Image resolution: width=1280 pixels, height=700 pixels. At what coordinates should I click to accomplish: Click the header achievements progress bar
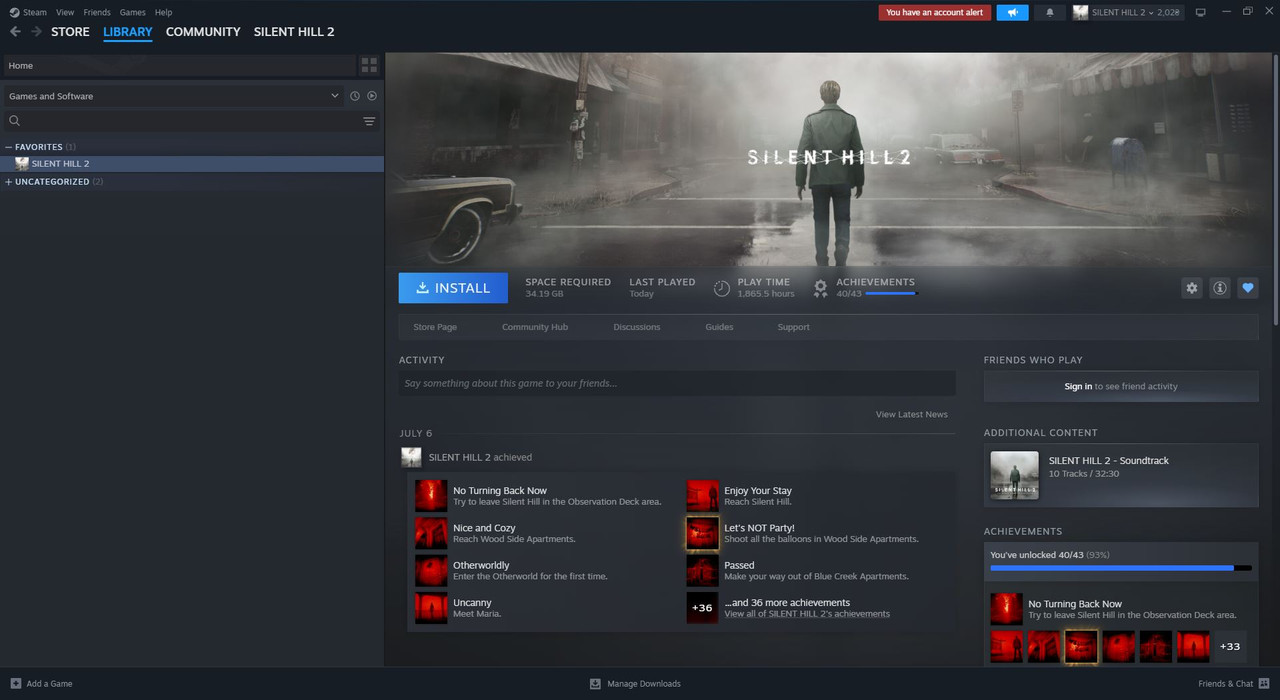(x=890, y=294)
